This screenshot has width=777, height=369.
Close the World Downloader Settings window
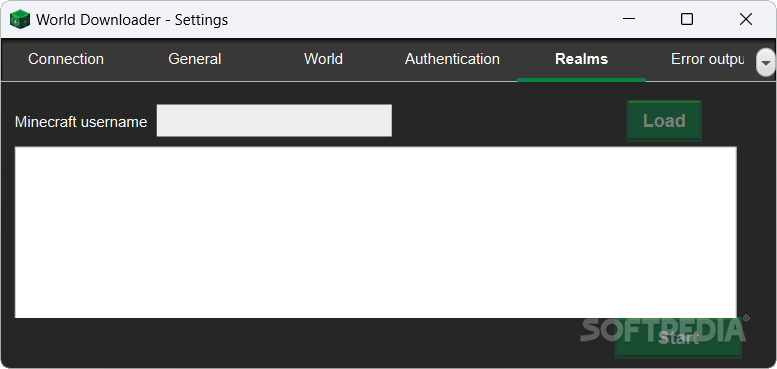coord(746,19)
